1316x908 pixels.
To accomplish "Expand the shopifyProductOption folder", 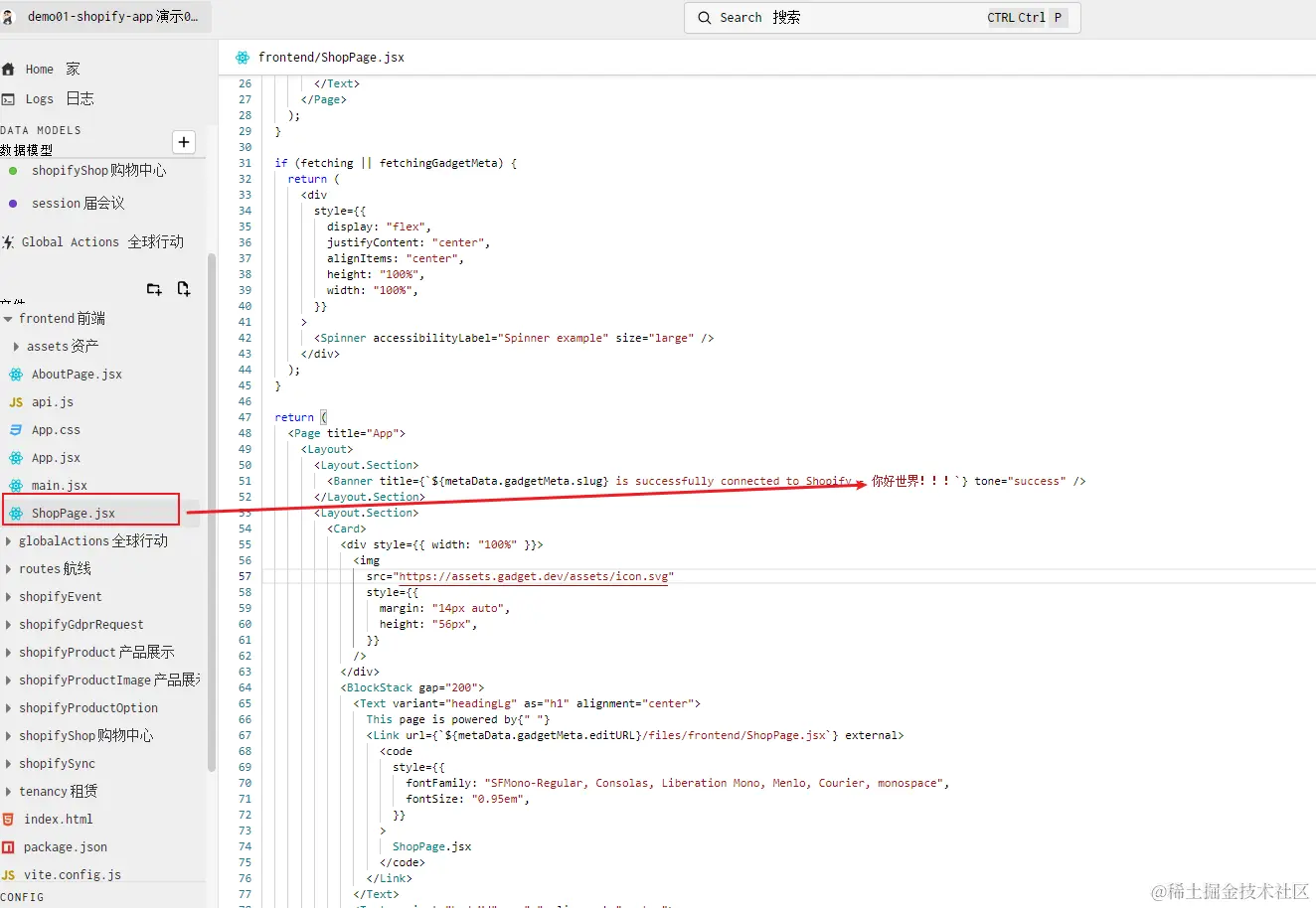I will (8, 708).
